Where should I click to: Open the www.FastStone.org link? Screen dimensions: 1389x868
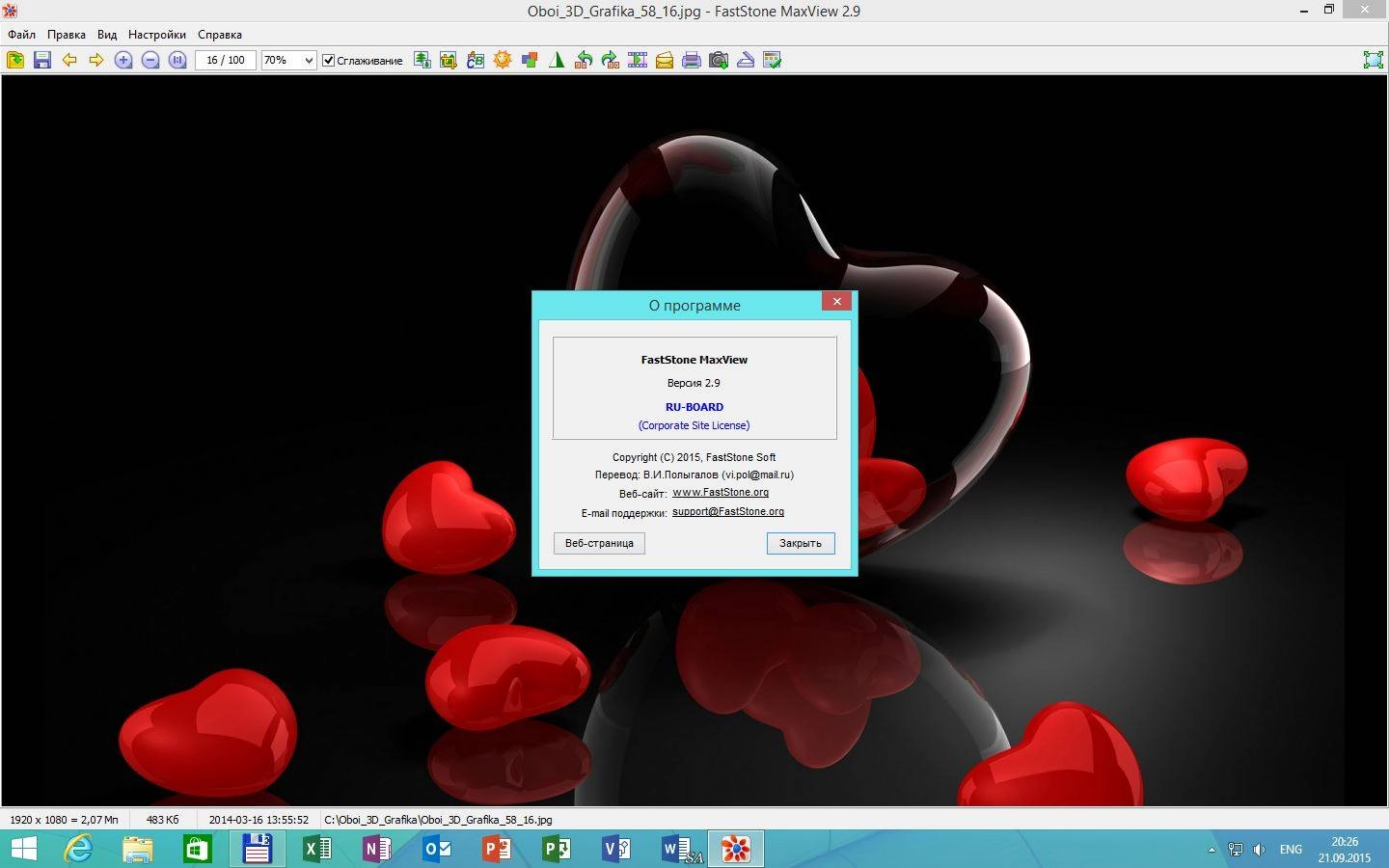point(721,493)
